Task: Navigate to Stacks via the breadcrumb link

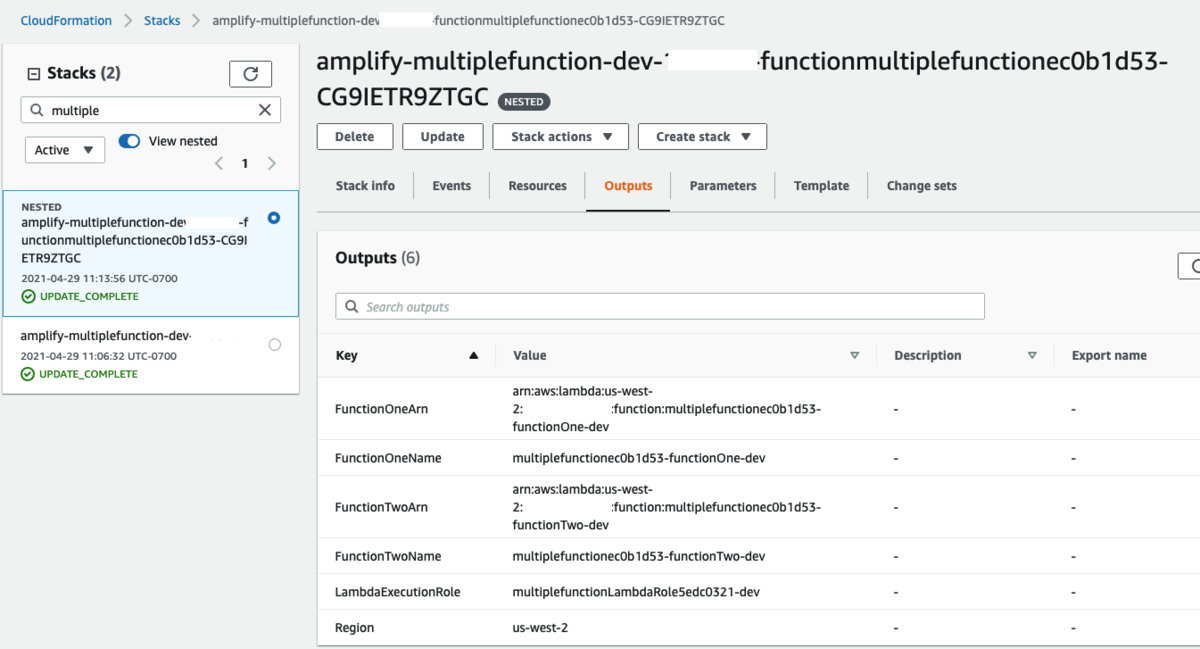Action: [162, 19]
